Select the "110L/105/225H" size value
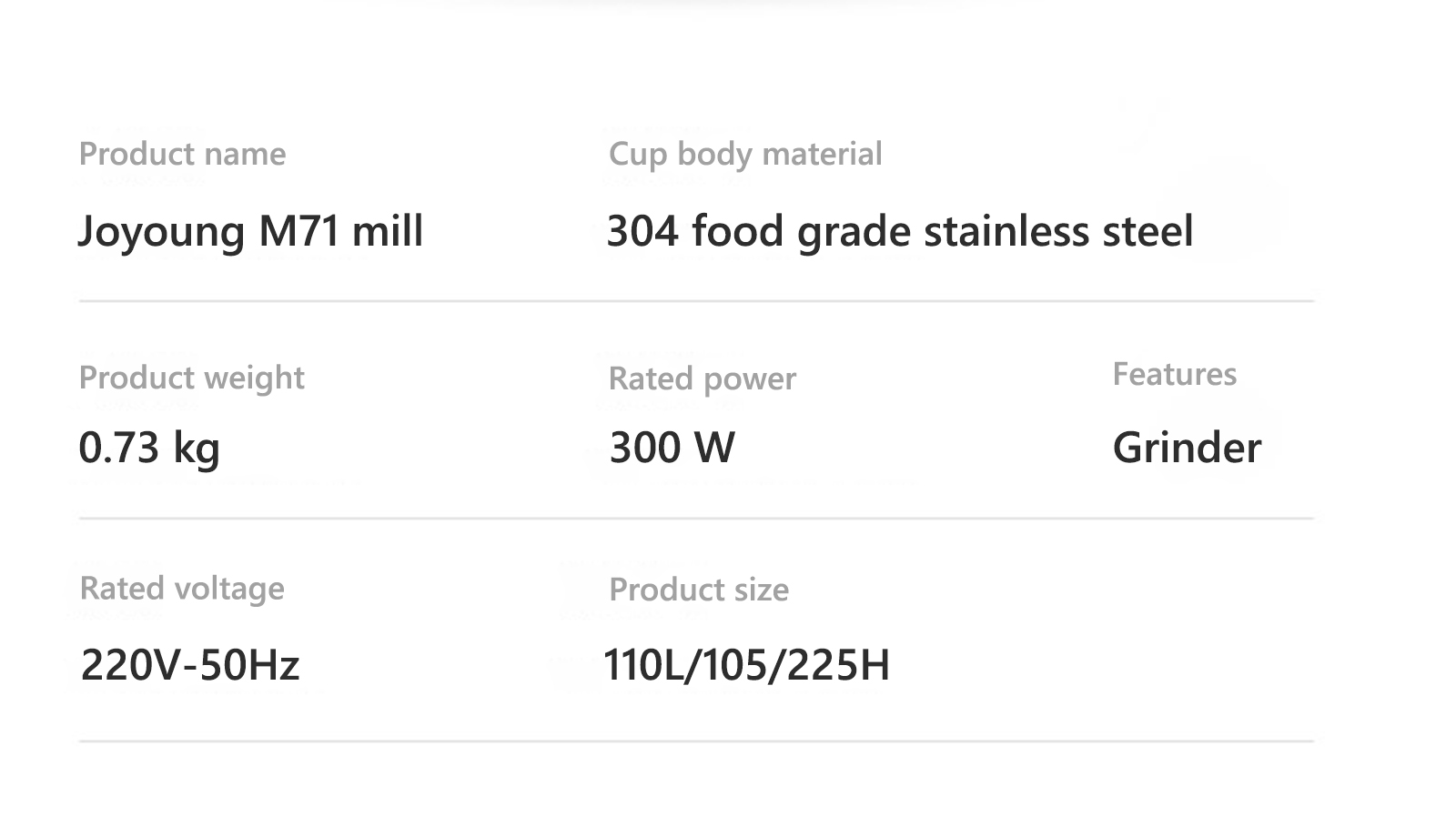1456x827 pixels. pos(746,665)
